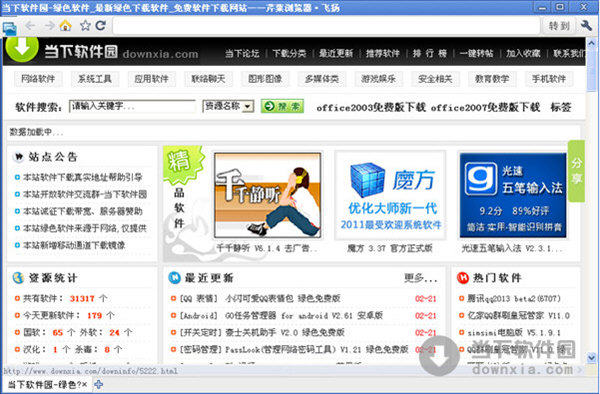Select the 手机软件 category
The width and height of the screenshot is (600, 394).
point(549,79)
